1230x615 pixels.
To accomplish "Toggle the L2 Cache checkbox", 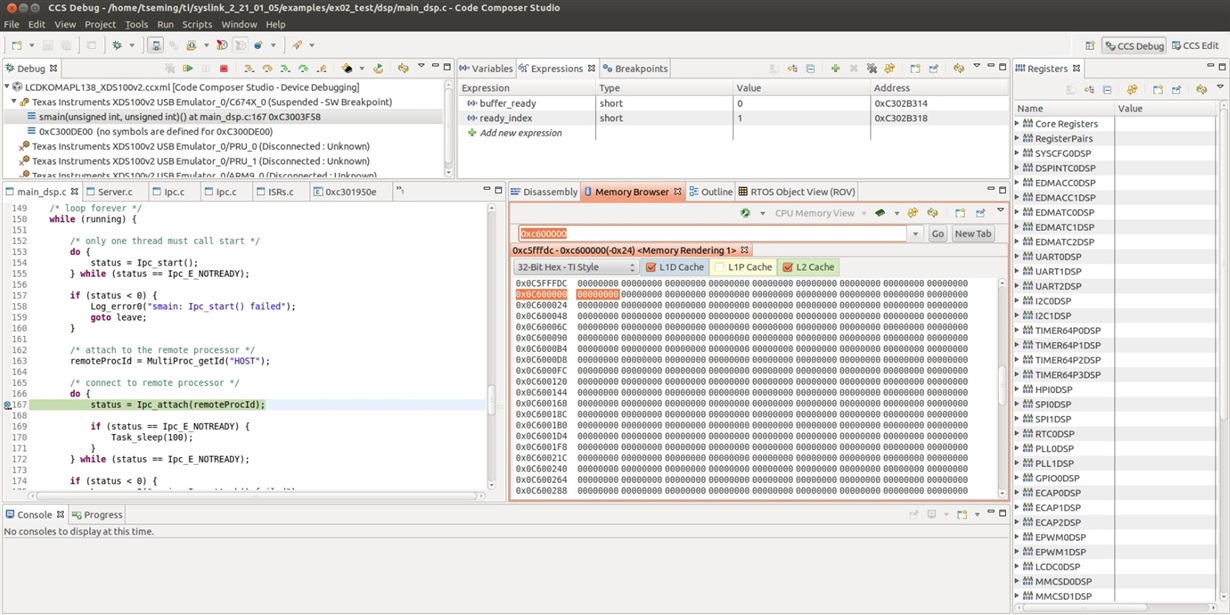I will (788, 268).
